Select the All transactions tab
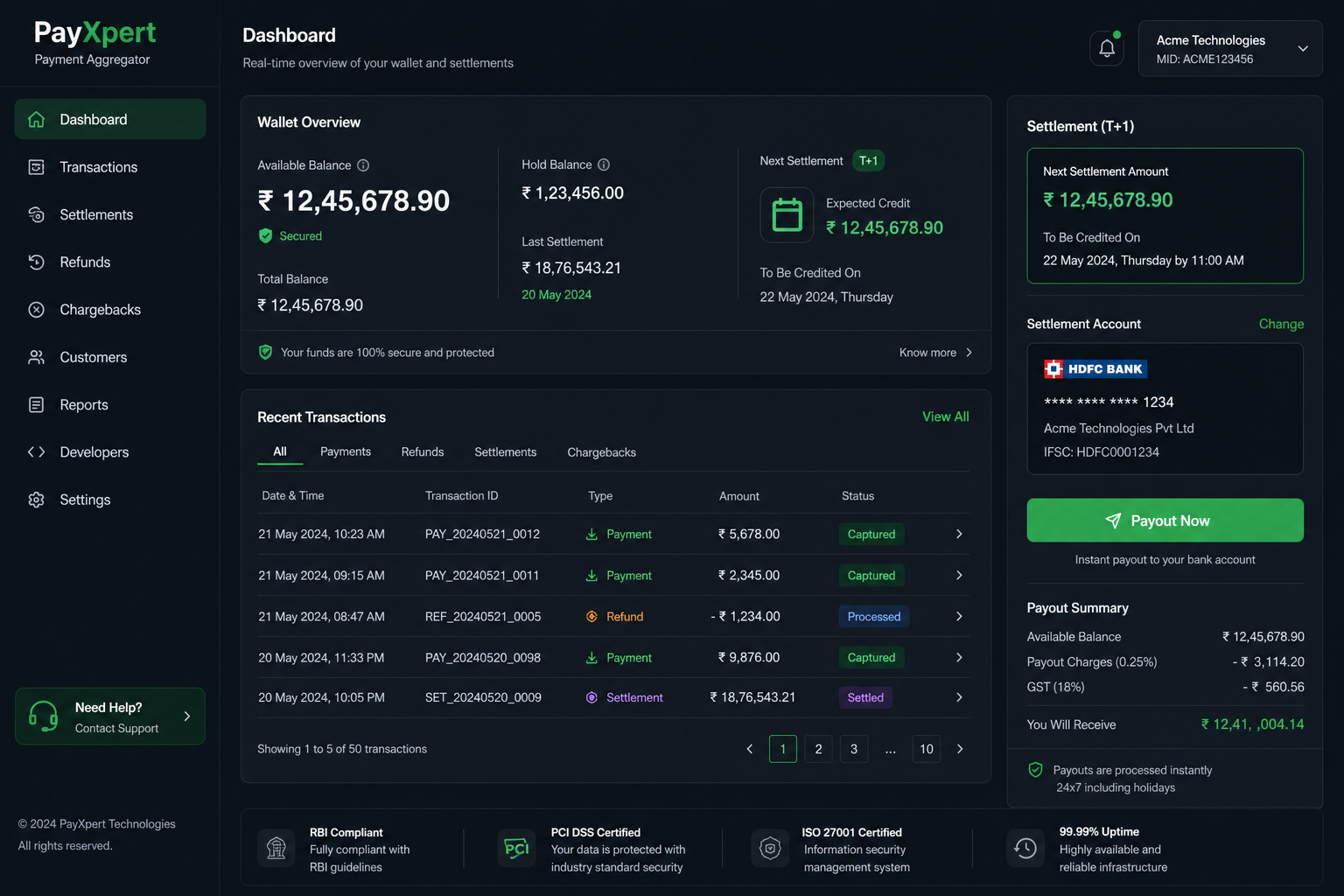 pos(280,451)
